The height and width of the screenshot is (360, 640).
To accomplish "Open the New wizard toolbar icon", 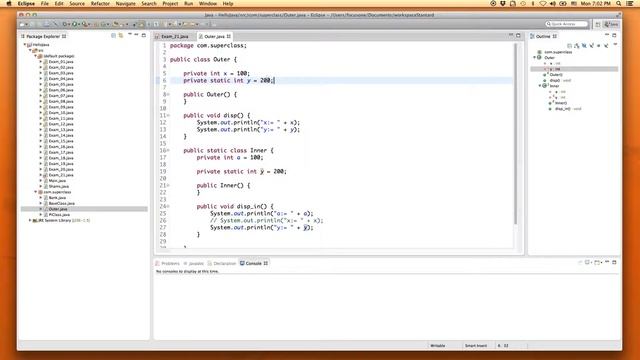I will (22, 24).
